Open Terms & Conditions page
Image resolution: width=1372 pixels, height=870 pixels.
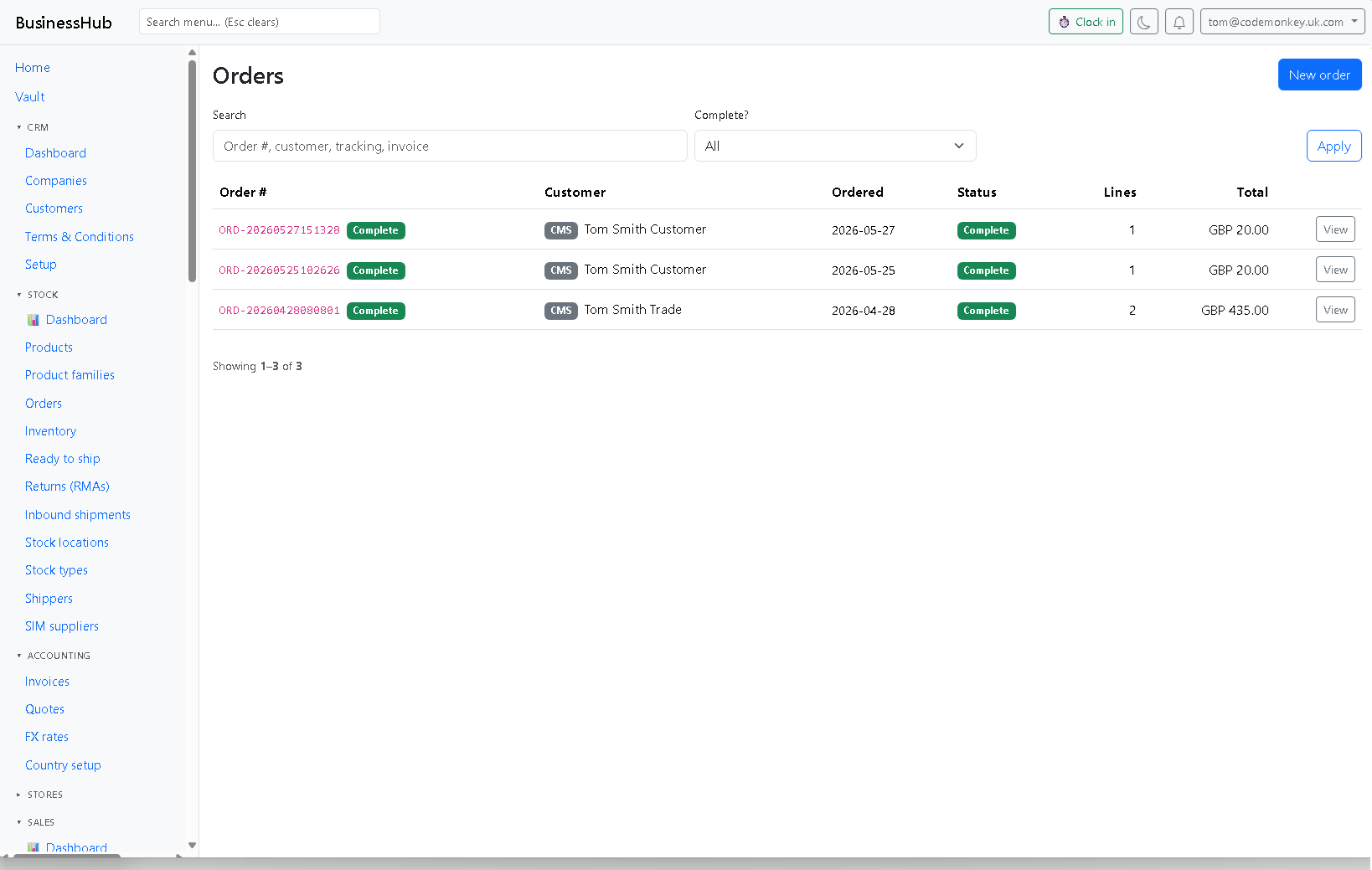80,237
